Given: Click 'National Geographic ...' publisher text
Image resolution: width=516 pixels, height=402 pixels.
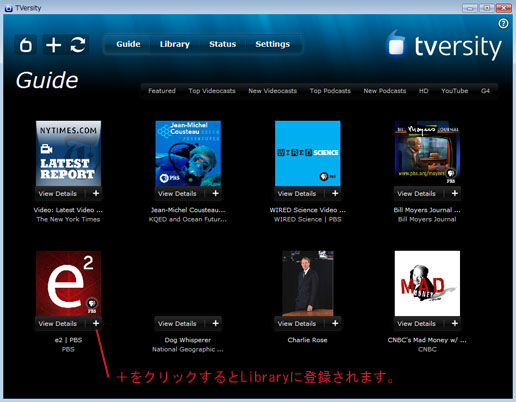Looking at the screenshot, I should (188, 349).
